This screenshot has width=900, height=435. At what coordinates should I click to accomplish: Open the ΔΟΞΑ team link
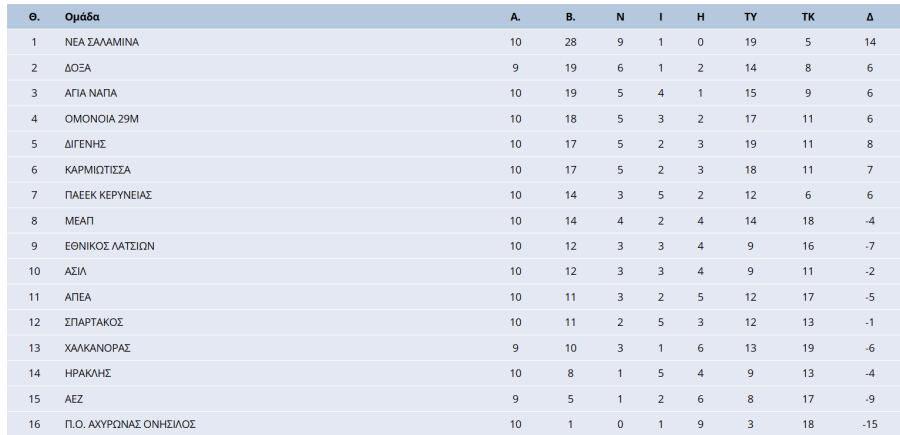coord(78,68)
